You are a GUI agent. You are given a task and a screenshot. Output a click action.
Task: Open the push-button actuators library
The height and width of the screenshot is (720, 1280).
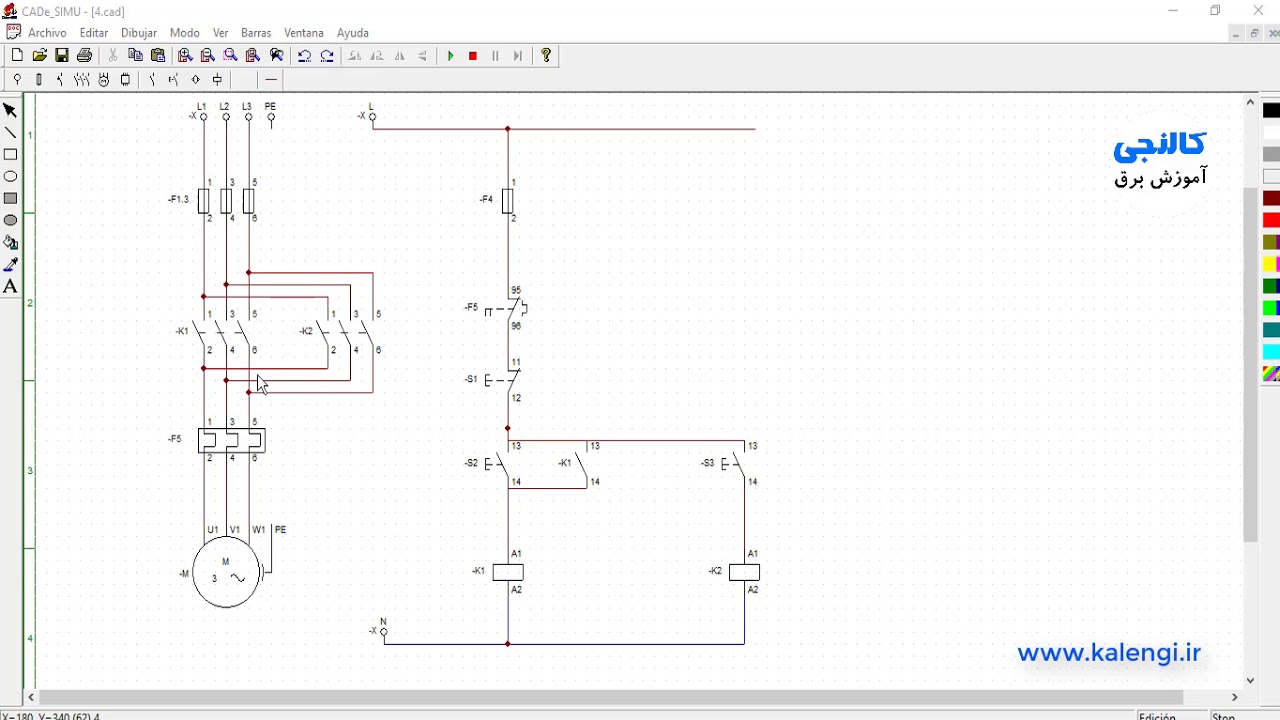point(174,80)
